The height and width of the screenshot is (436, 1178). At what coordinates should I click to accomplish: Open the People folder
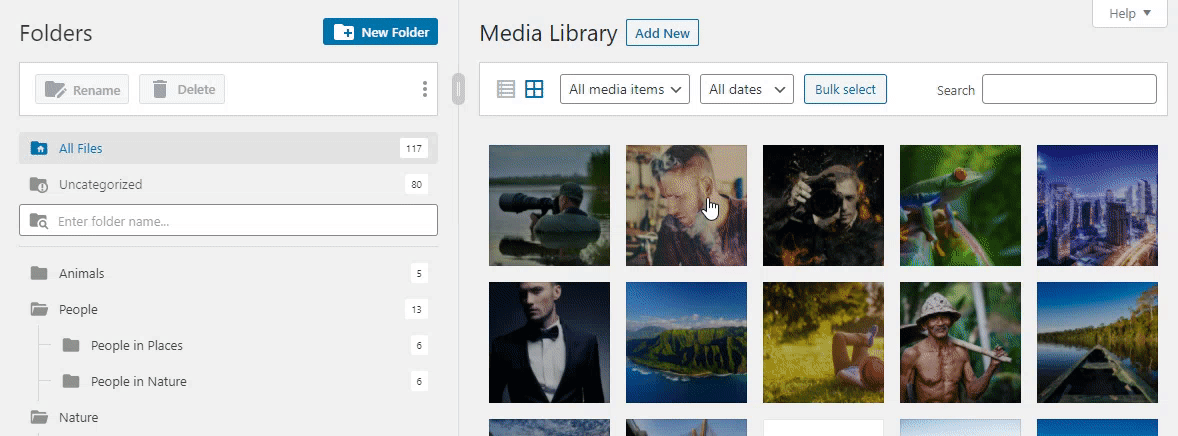click(228, 309)
